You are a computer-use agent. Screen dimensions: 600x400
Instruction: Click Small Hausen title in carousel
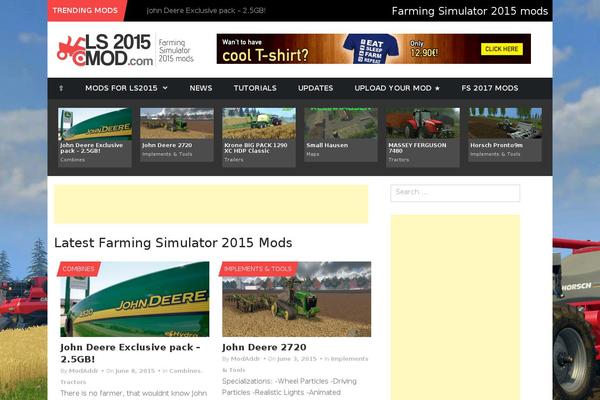click(x=327, y=145)
